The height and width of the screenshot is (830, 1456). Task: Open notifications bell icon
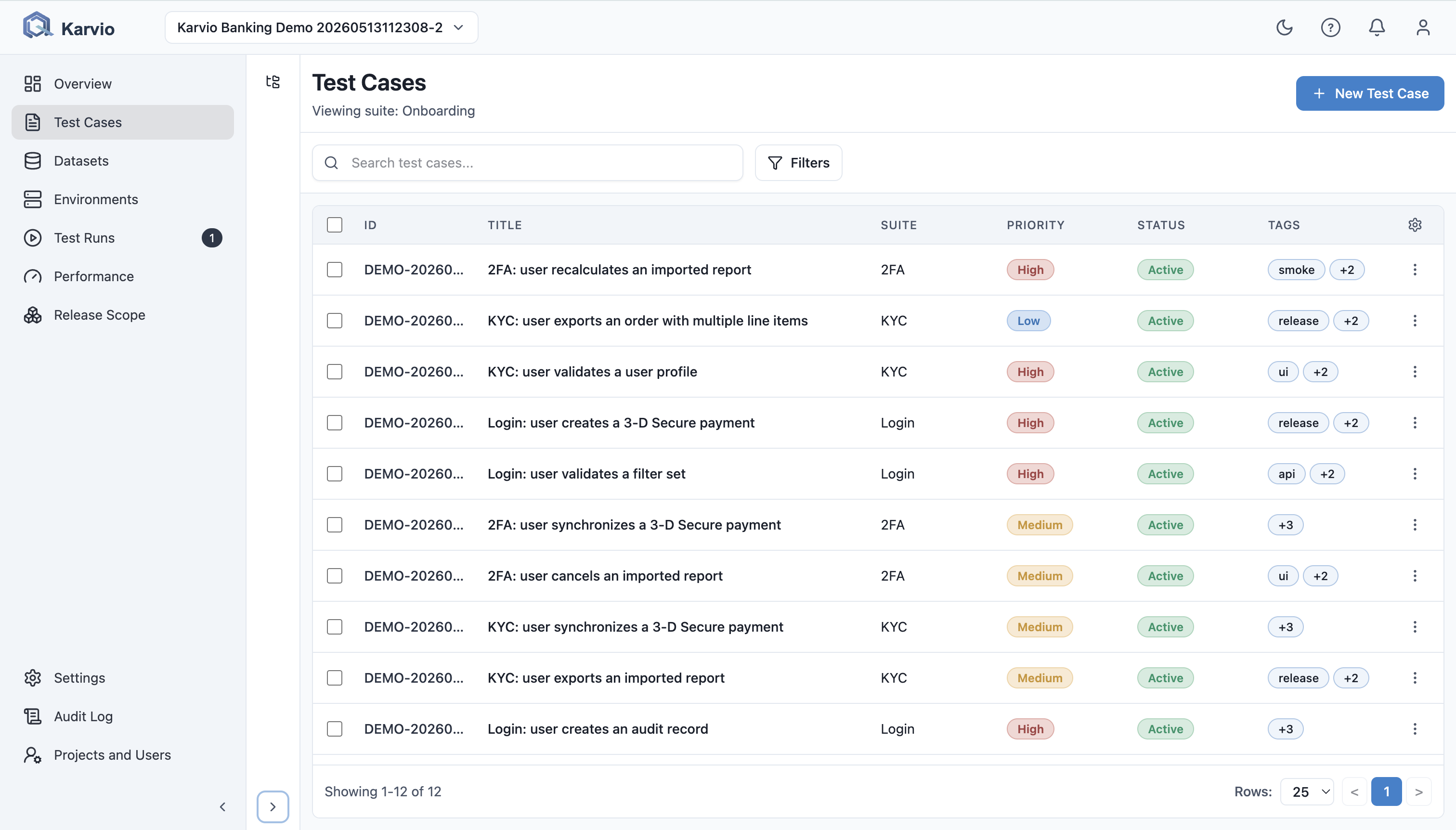[x=1377, y=27]
